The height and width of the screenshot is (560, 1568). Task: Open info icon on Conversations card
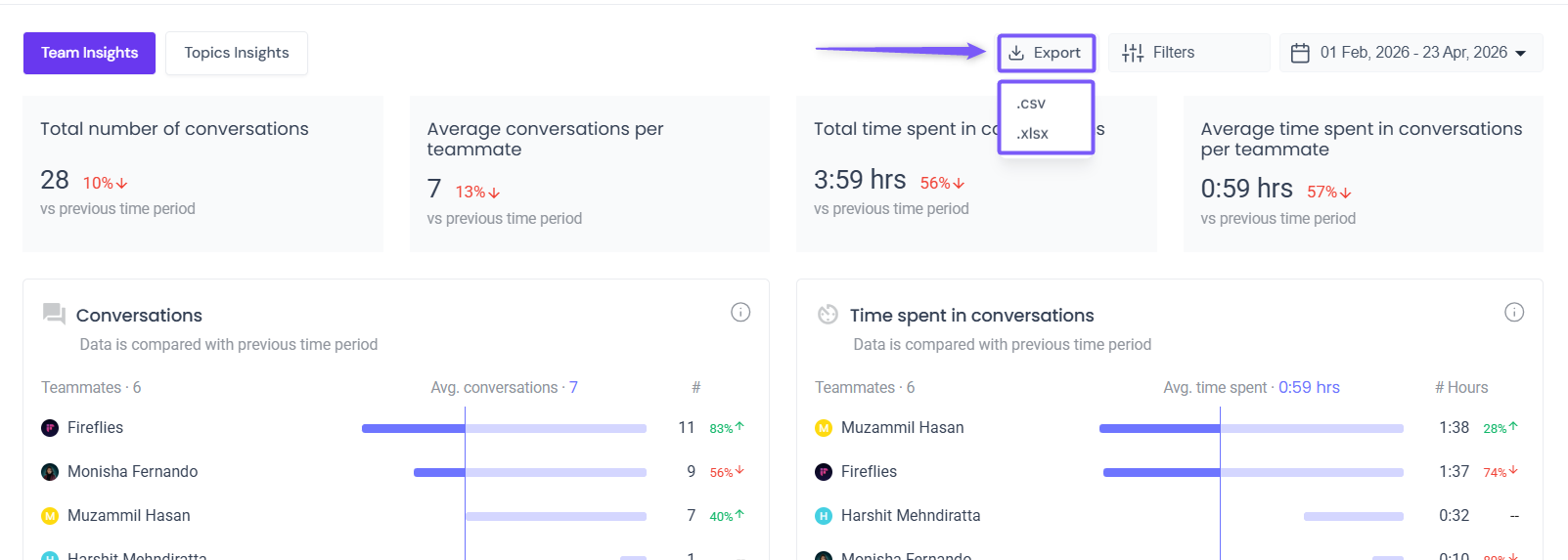(740, 313)
